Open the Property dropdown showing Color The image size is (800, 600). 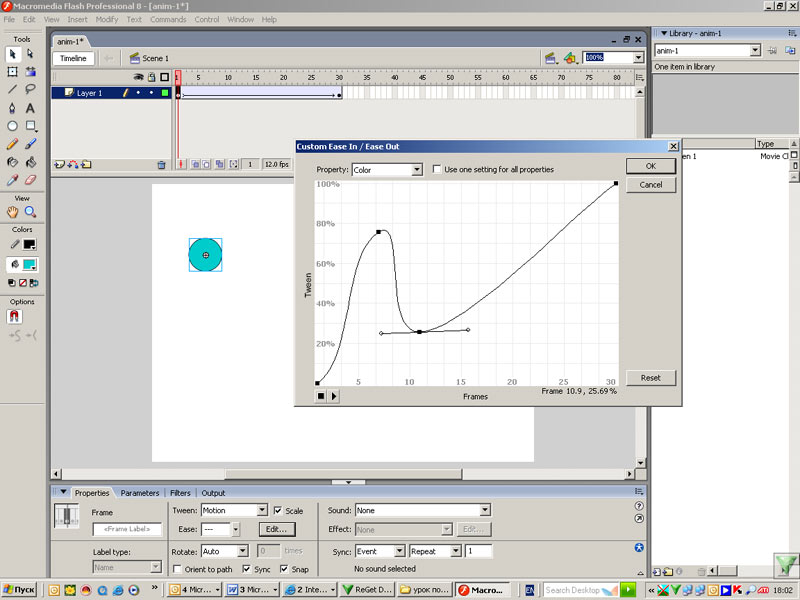coord(386,170)
